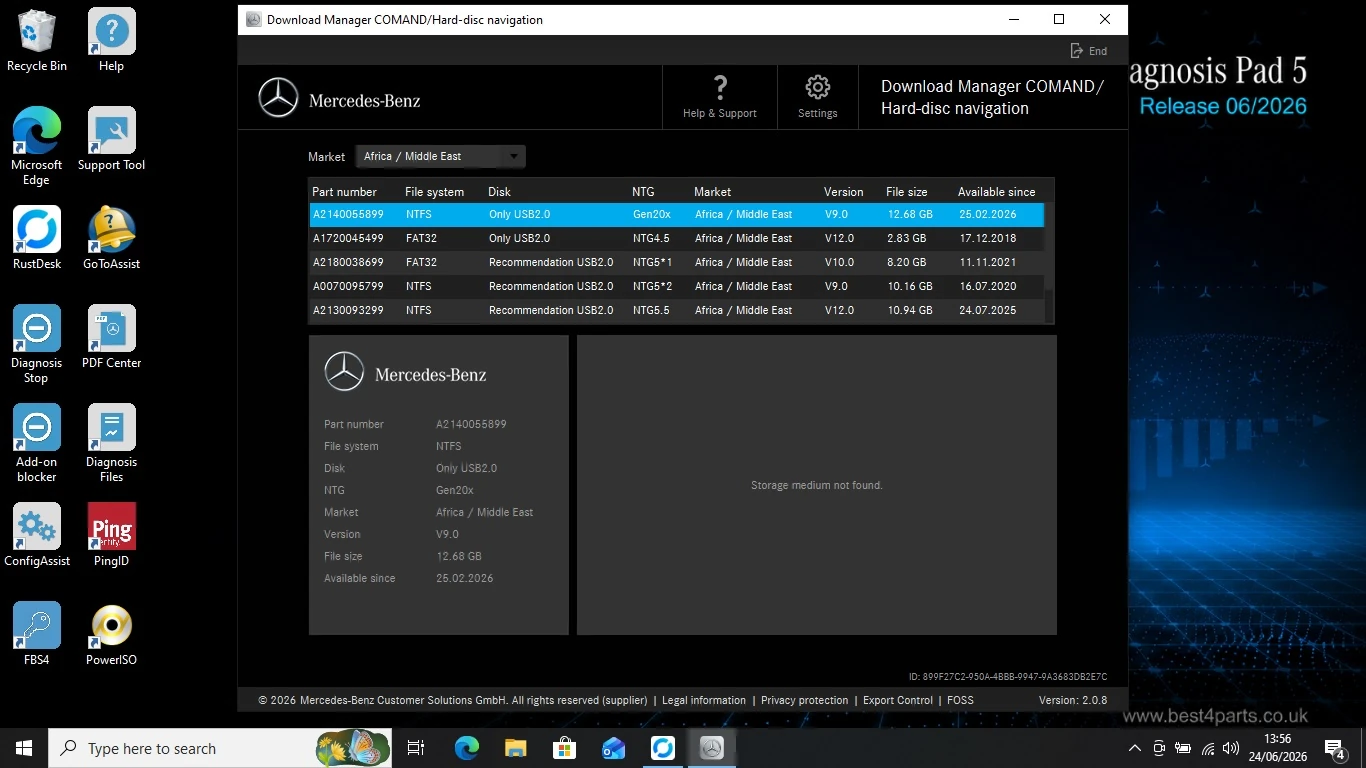
Task: Sort by Part number column header
Action: 344,192
